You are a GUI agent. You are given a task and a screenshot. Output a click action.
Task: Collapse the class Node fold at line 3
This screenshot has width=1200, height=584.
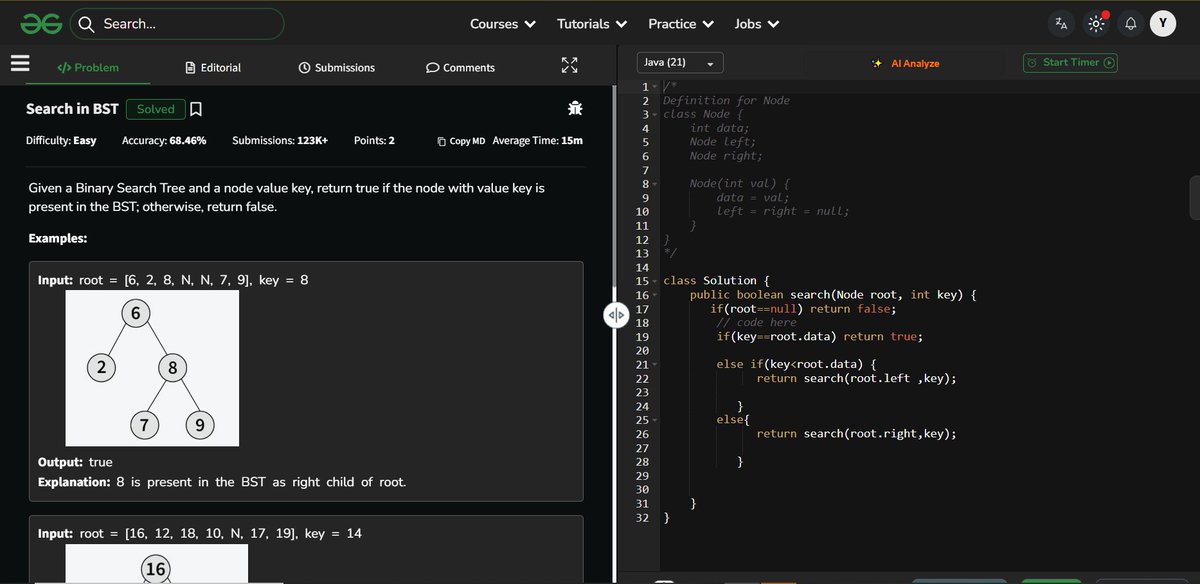click(x=655, y=114)
